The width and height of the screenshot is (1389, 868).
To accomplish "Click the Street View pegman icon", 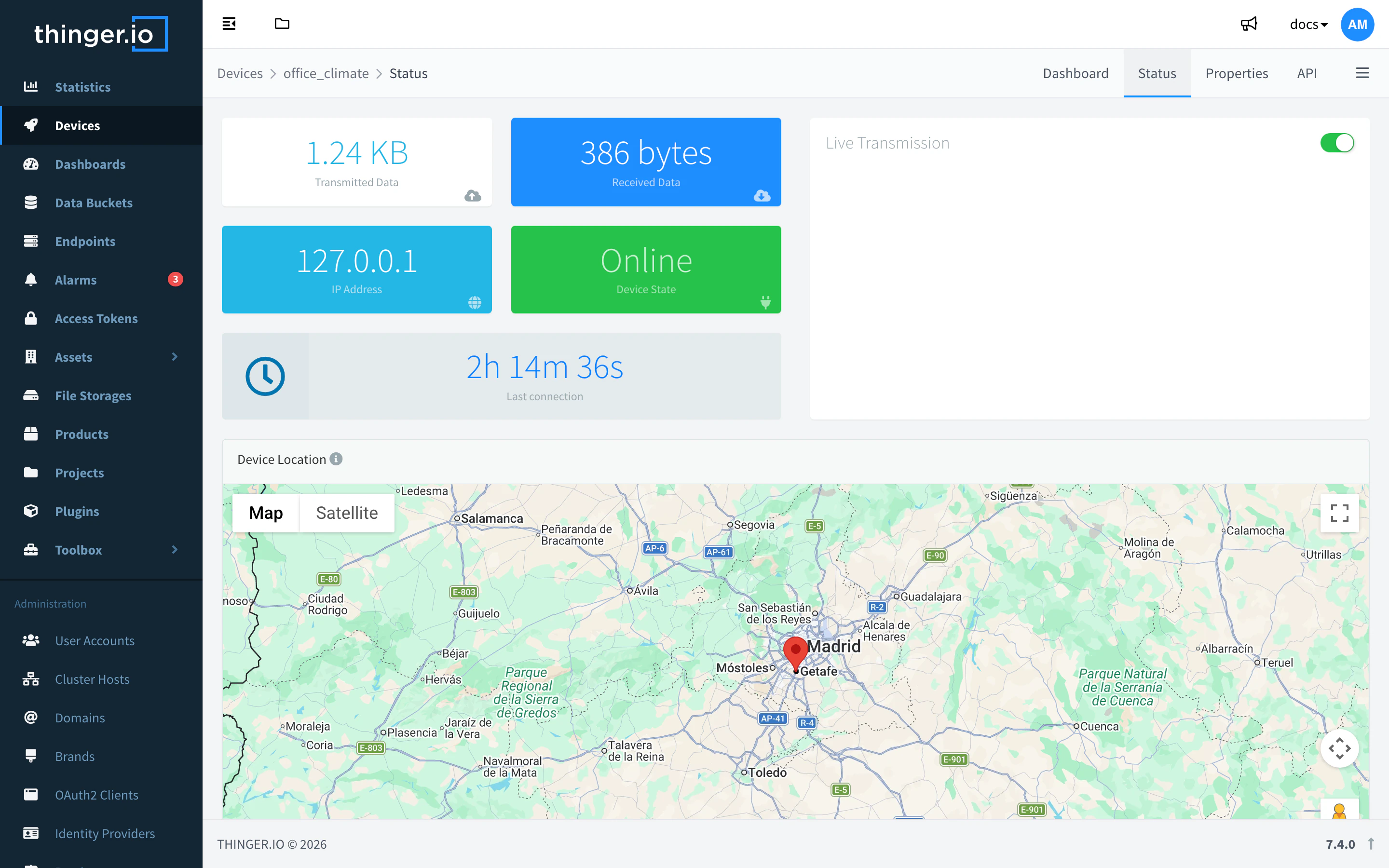I will click(1339, 810).
